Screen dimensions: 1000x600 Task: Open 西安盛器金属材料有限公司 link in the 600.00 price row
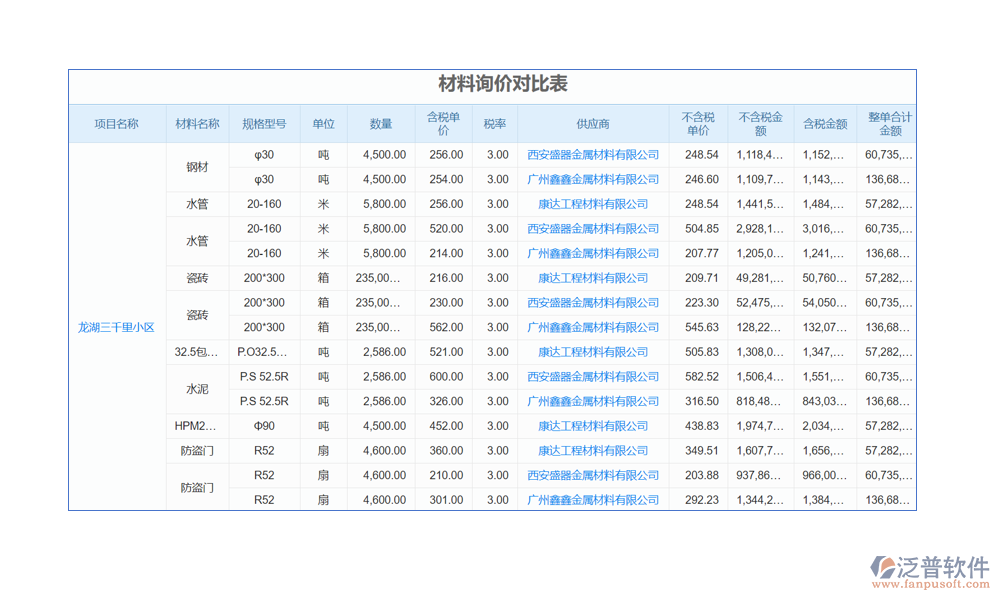(593, 377)
